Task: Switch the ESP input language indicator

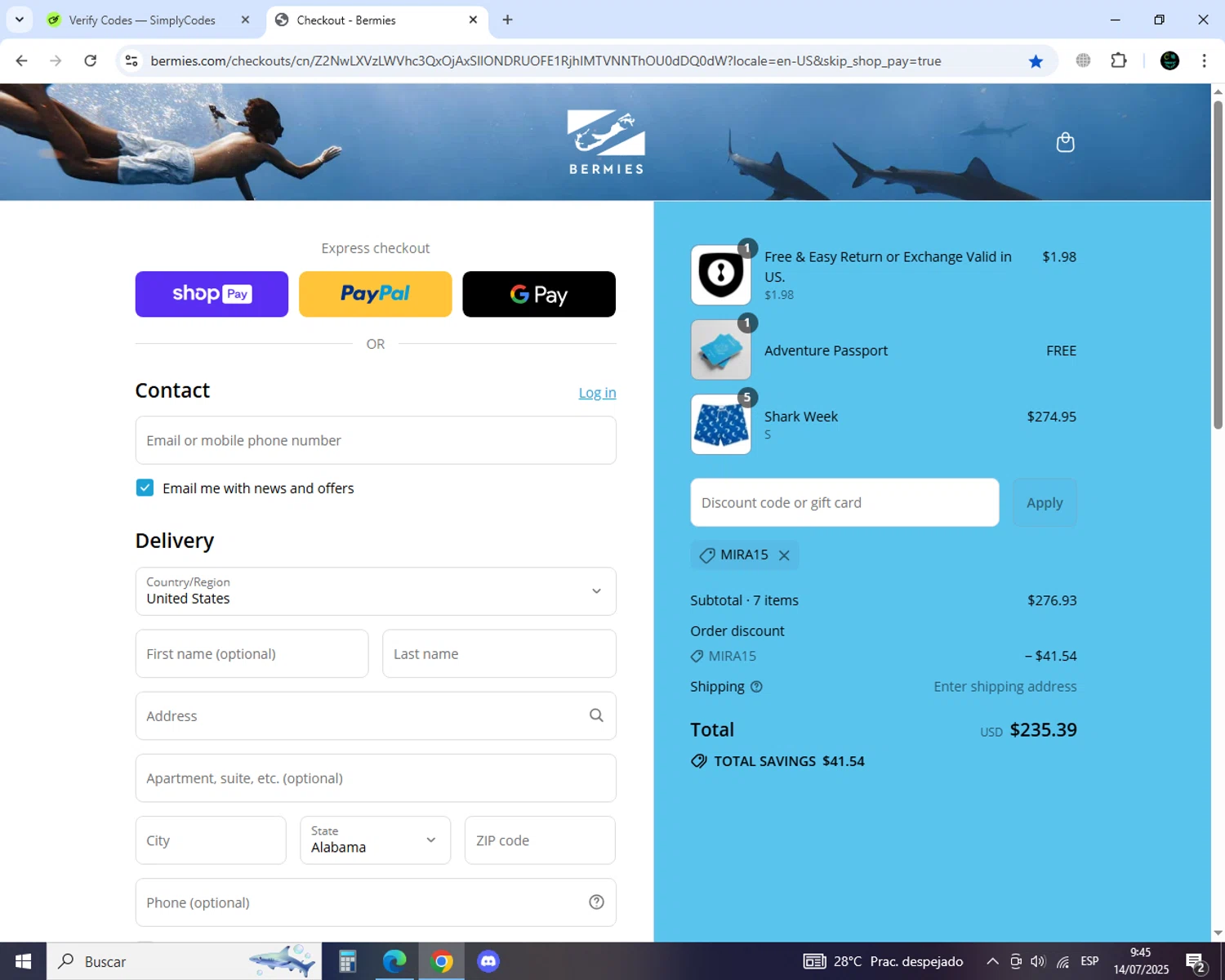Action: pos(1089,961)
